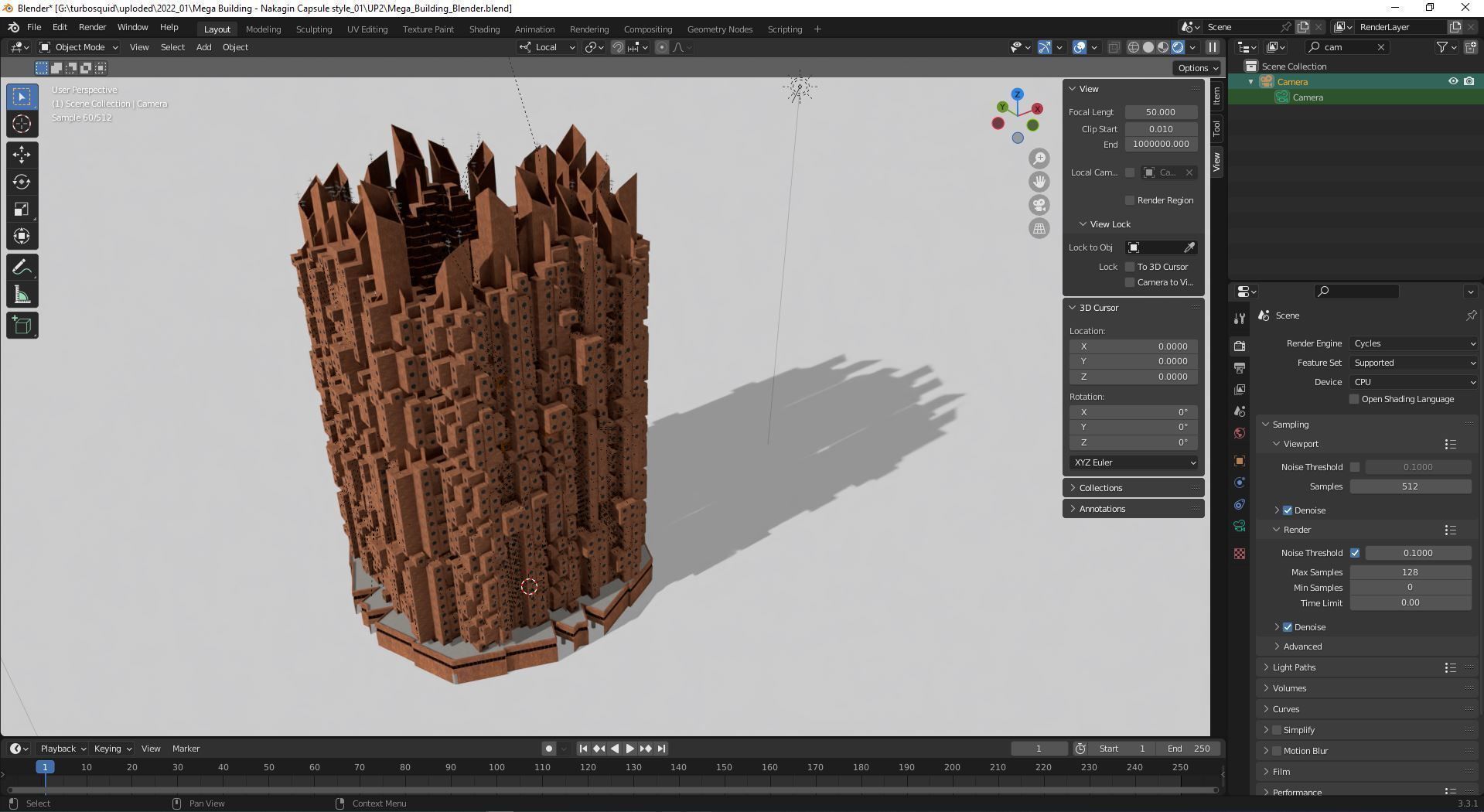This screenshot has width=1484, height=812.
Task: Switch viewport to Solid shading mode
Action: pos(1147,47)
